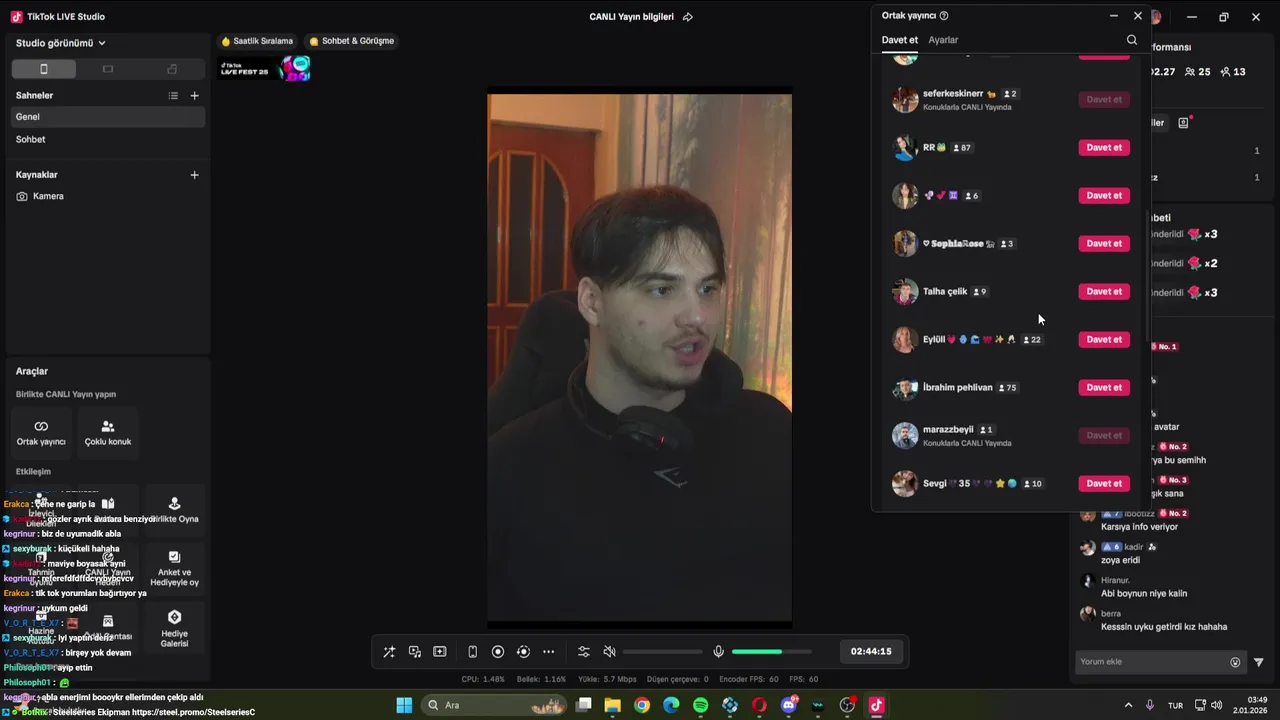Viewport: 1280px width, 720px height.
Task: Click add screen layout icon in toolbar
Action: (440, 652)
